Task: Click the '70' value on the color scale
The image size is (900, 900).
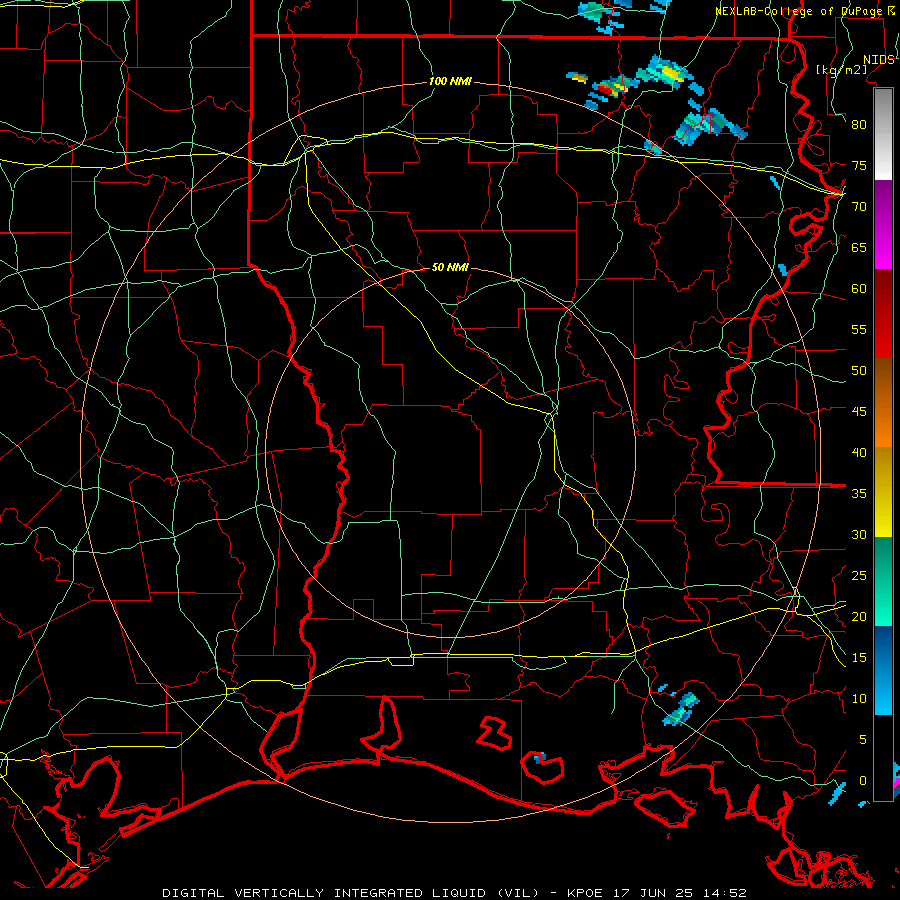Action: (x=859, y=207)
